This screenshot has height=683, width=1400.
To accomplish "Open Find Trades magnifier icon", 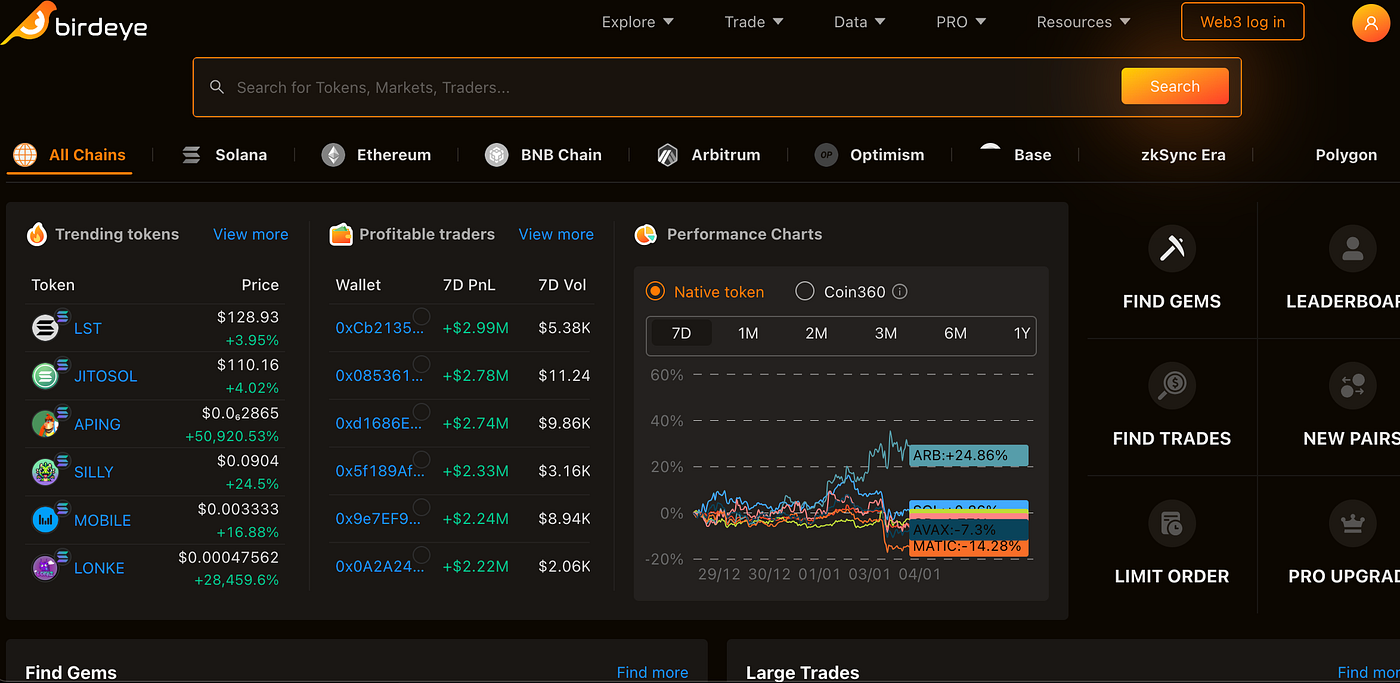I will 1172,385.
